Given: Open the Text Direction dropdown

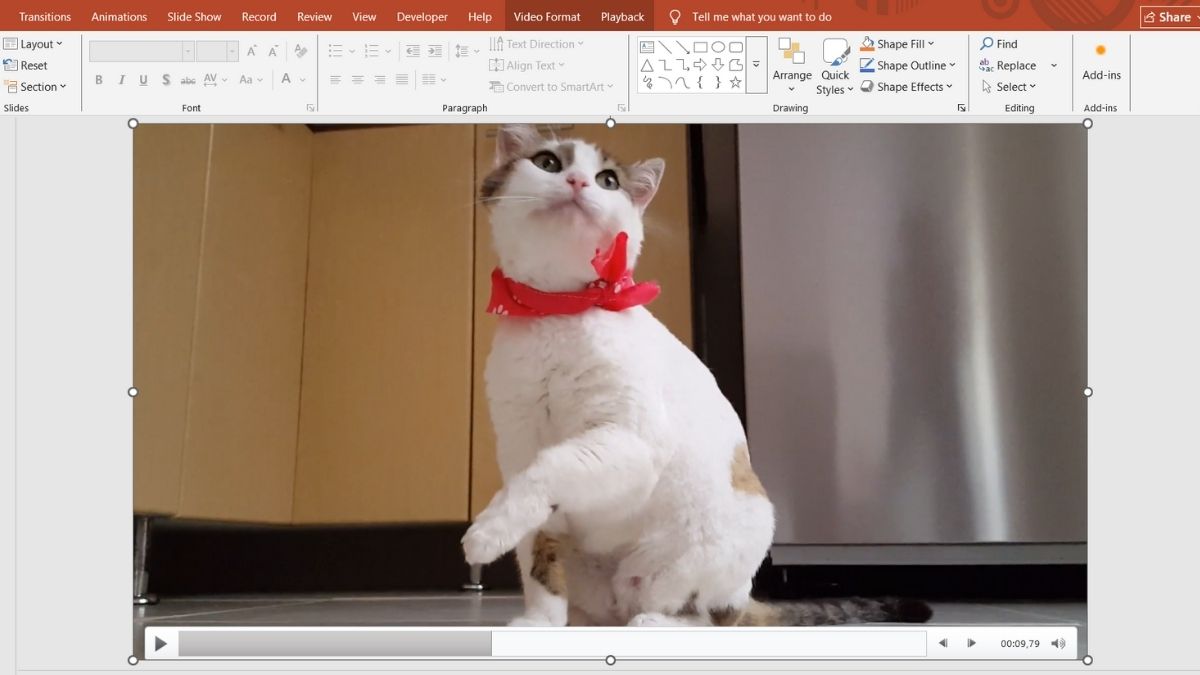Looking at the screenshot, I should pyautogui.click(x=540, y=43).
